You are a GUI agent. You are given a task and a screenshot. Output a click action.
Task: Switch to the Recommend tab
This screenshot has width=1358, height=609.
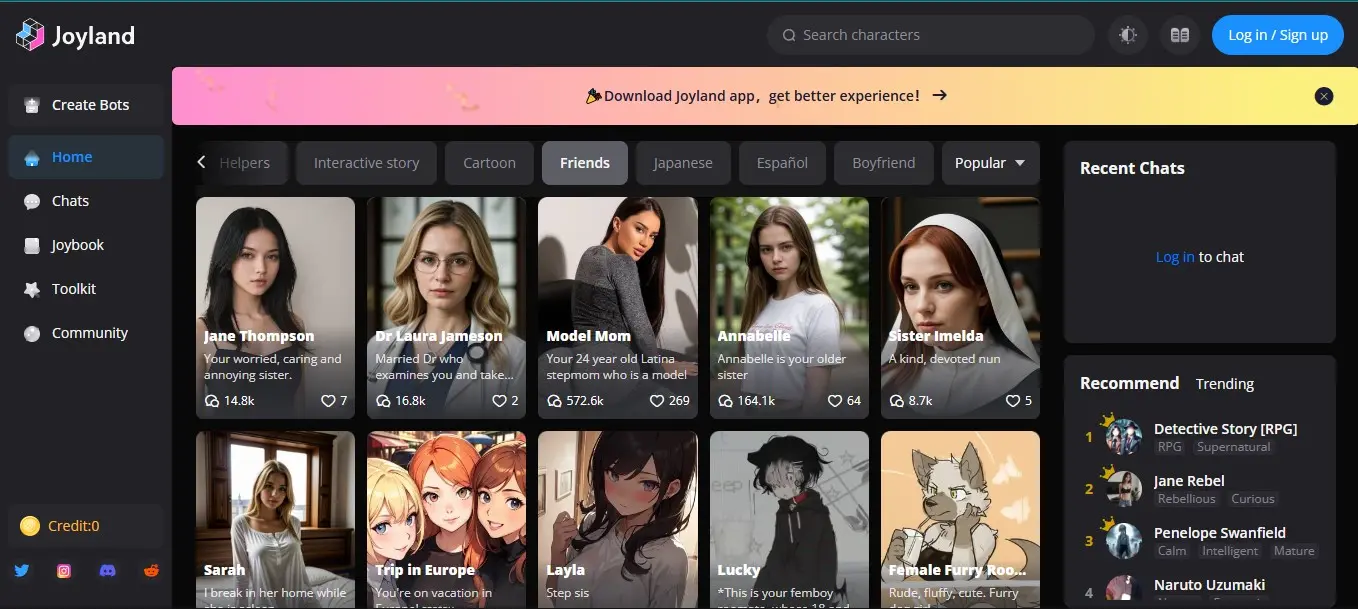(x=1129, y=383)
